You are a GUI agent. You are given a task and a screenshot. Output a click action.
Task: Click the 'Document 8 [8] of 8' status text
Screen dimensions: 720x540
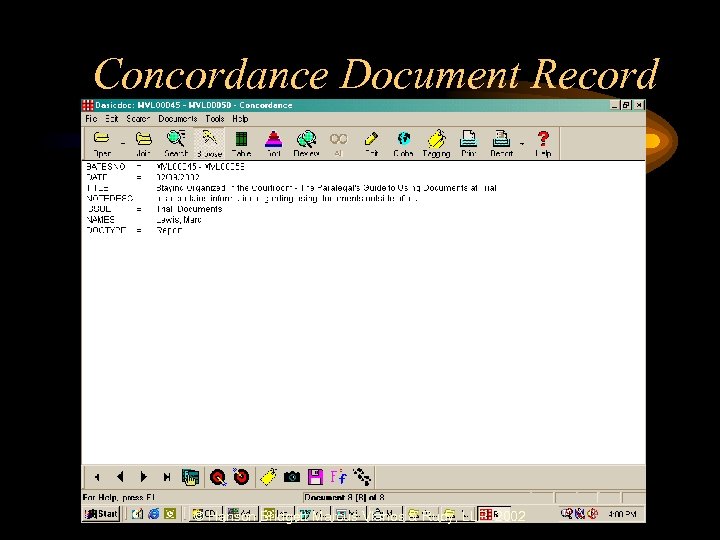tap(344, 498)
